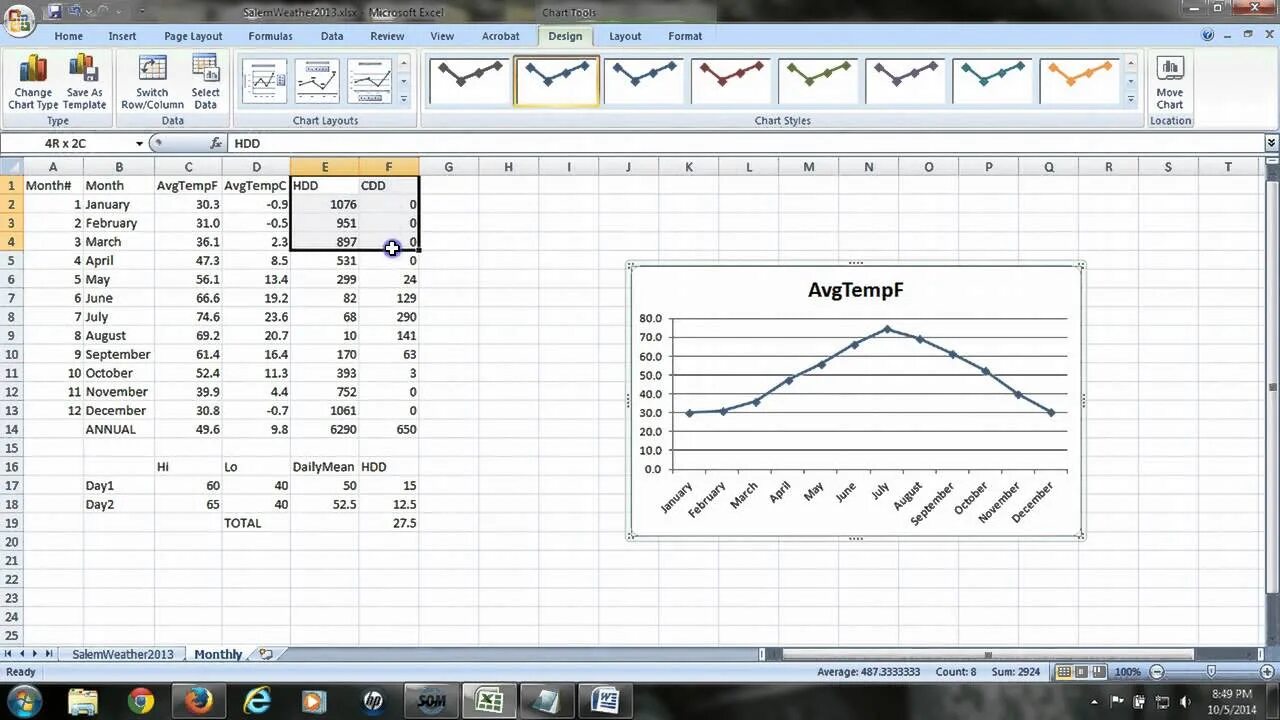Click the Insert Worksheet tab icon
This screenshot has width=1280, height=720.
click(x=265, y=654)
